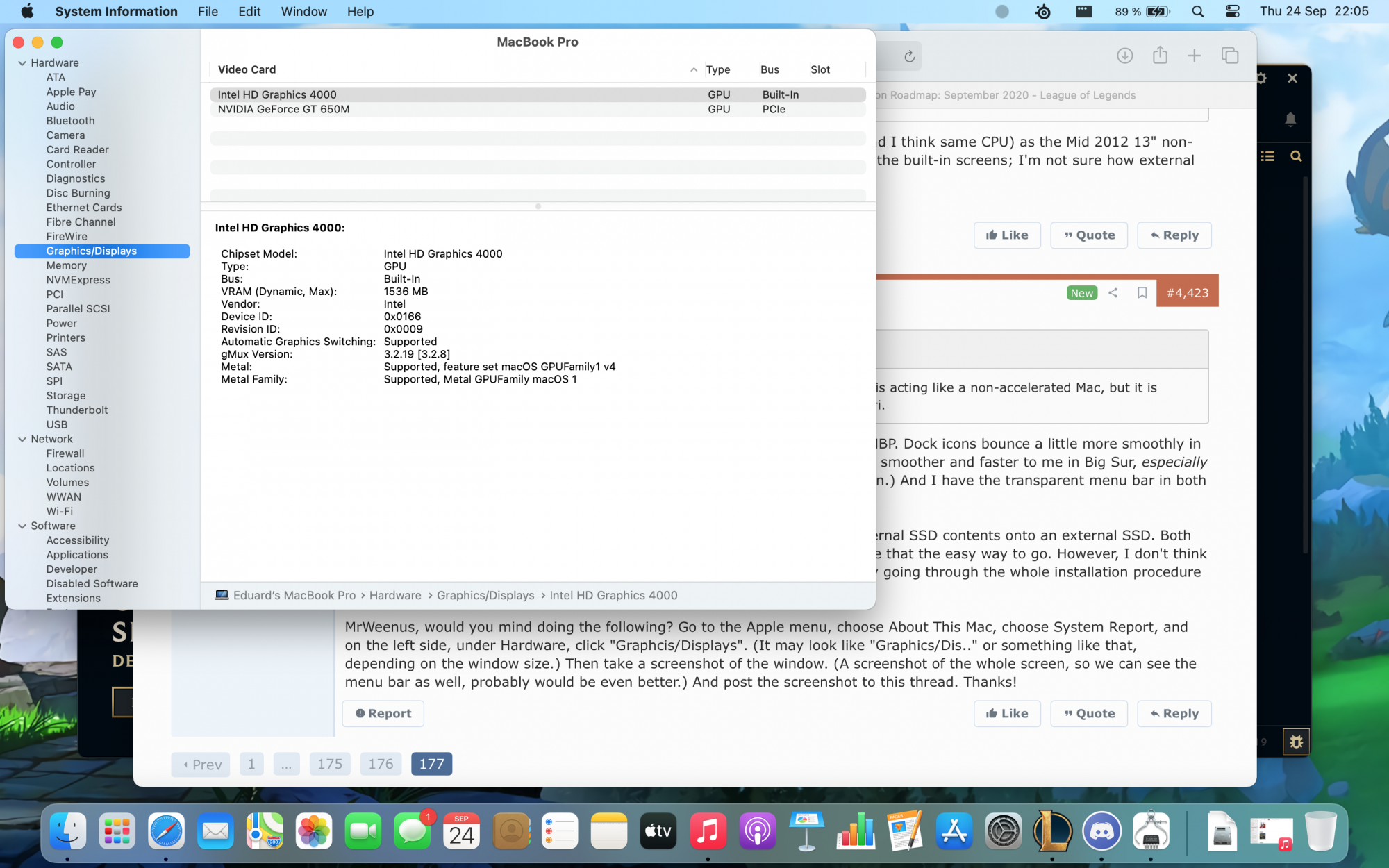1389x868 pixels.
Task: Open Pages in the Dock
Action: [x=905, y=831]
